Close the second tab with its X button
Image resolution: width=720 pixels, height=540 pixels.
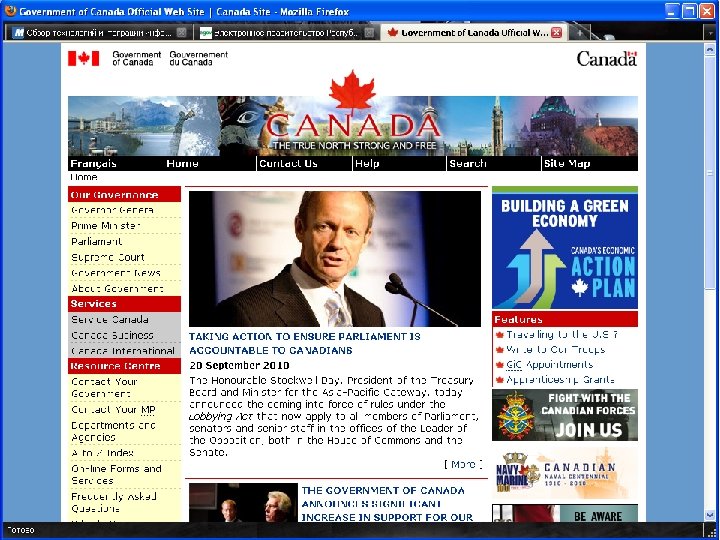pyautogui.click(x=369, y=33)
